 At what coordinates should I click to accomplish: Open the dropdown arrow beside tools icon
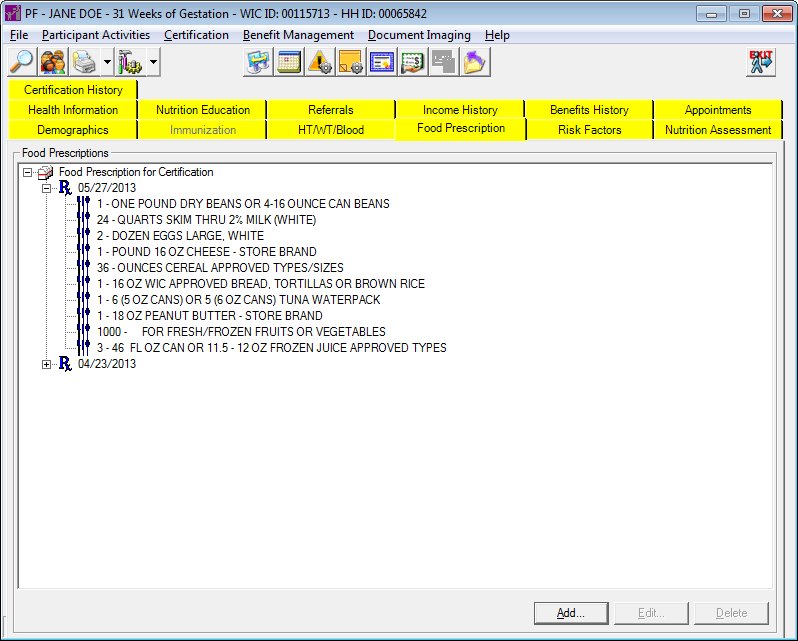pyautogui.click(x=153, y=62)
